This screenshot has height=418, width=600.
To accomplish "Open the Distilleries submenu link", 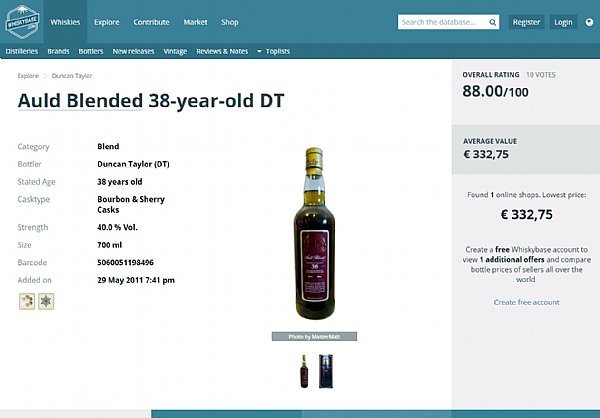I will coord(22,51).
